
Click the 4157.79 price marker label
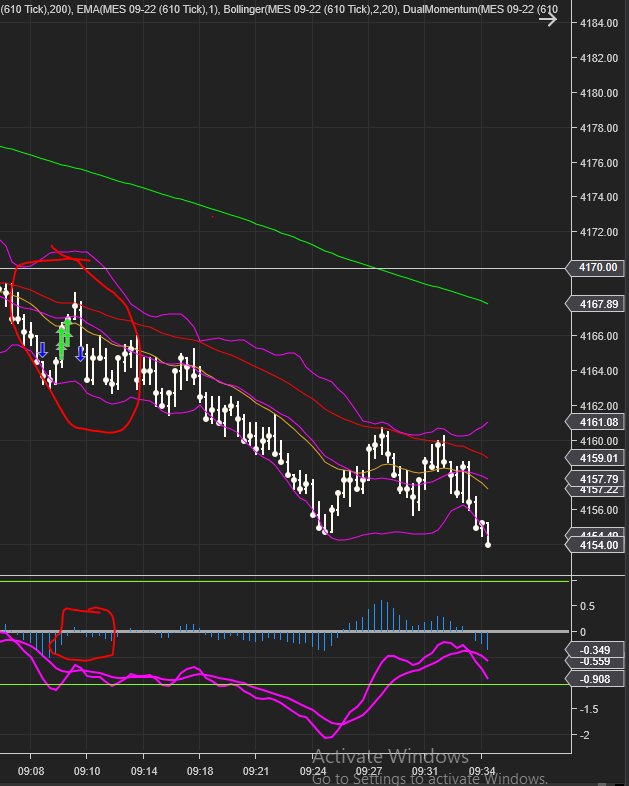(x=594, y=479)
